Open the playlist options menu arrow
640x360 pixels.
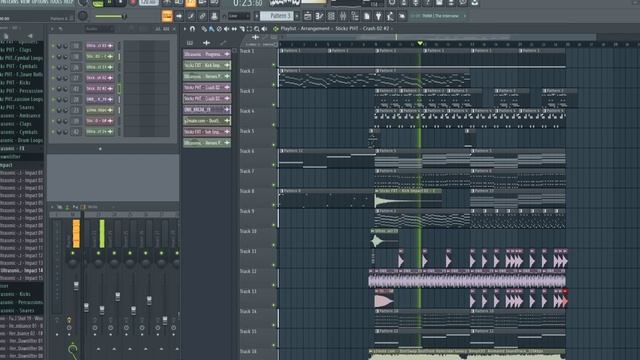185,29
